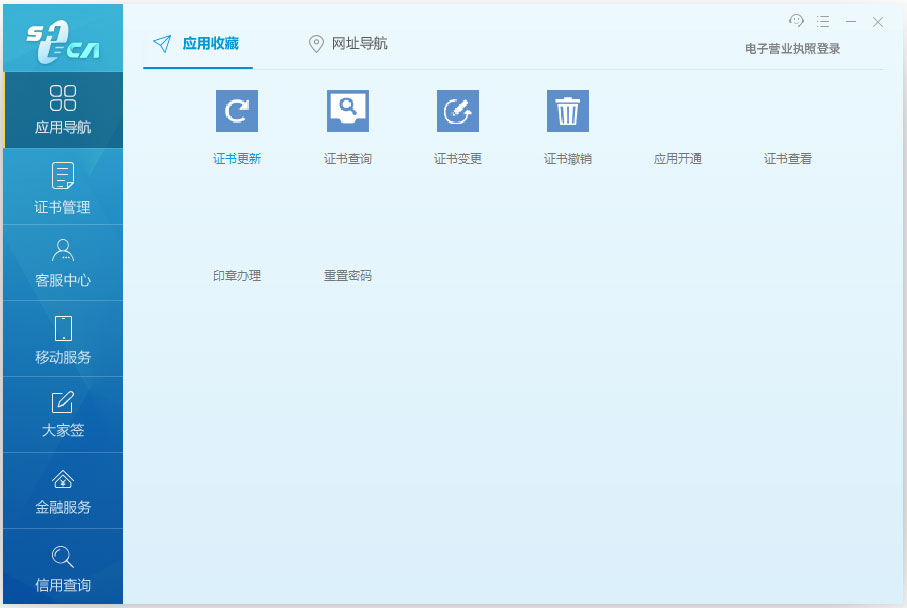The width and height of the screenshot is (907, 608).
Task: Close the application window
Action: (x=877, y=21)
